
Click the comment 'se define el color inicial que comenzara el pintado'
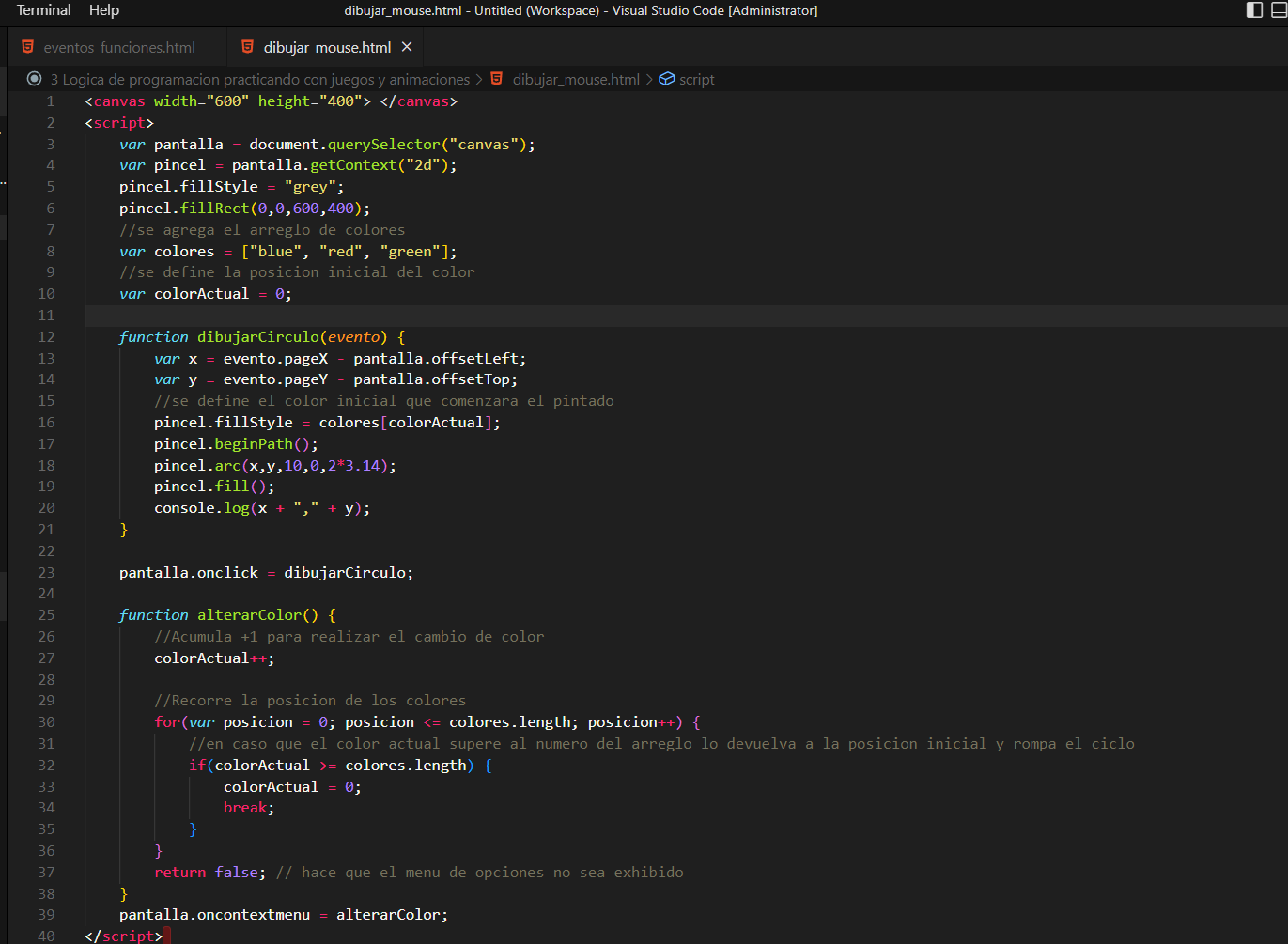384,401
